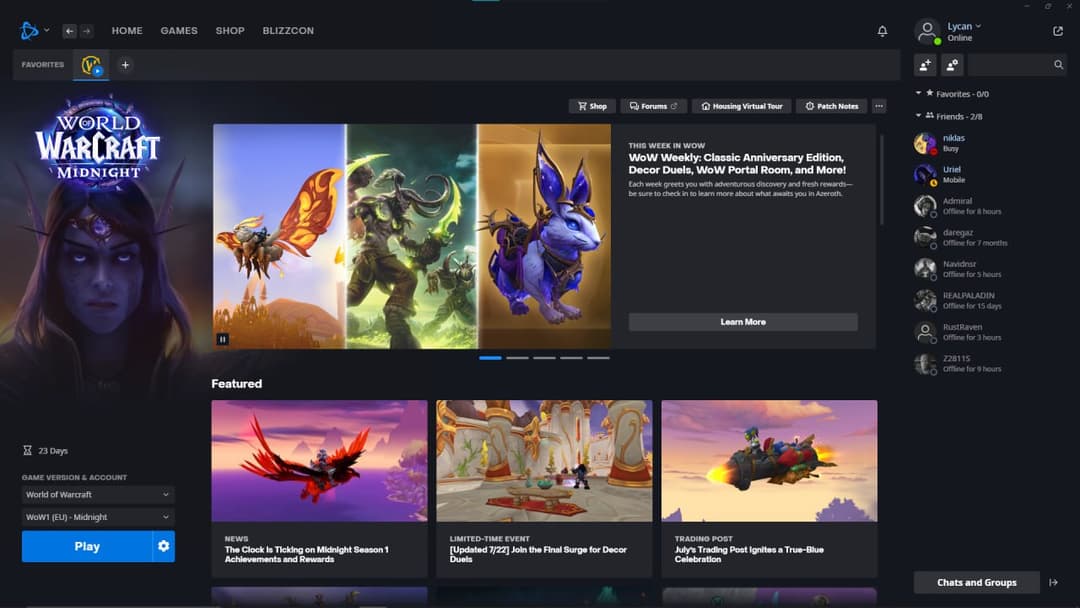Open the more options ellipsis menu
The width and height of the screenshot is (1080, 608).
879,106
